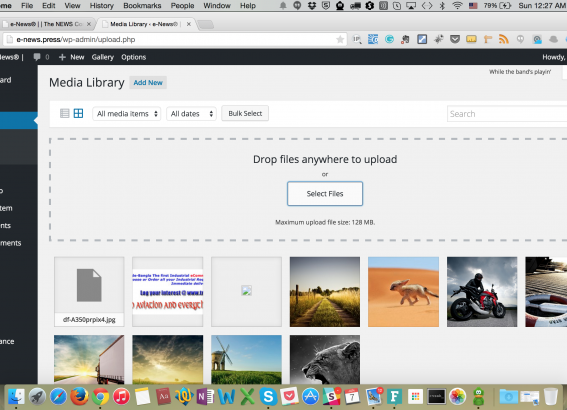The image size is (567, 410).
Task: Open the All media items filter
Action: [127, 114]
